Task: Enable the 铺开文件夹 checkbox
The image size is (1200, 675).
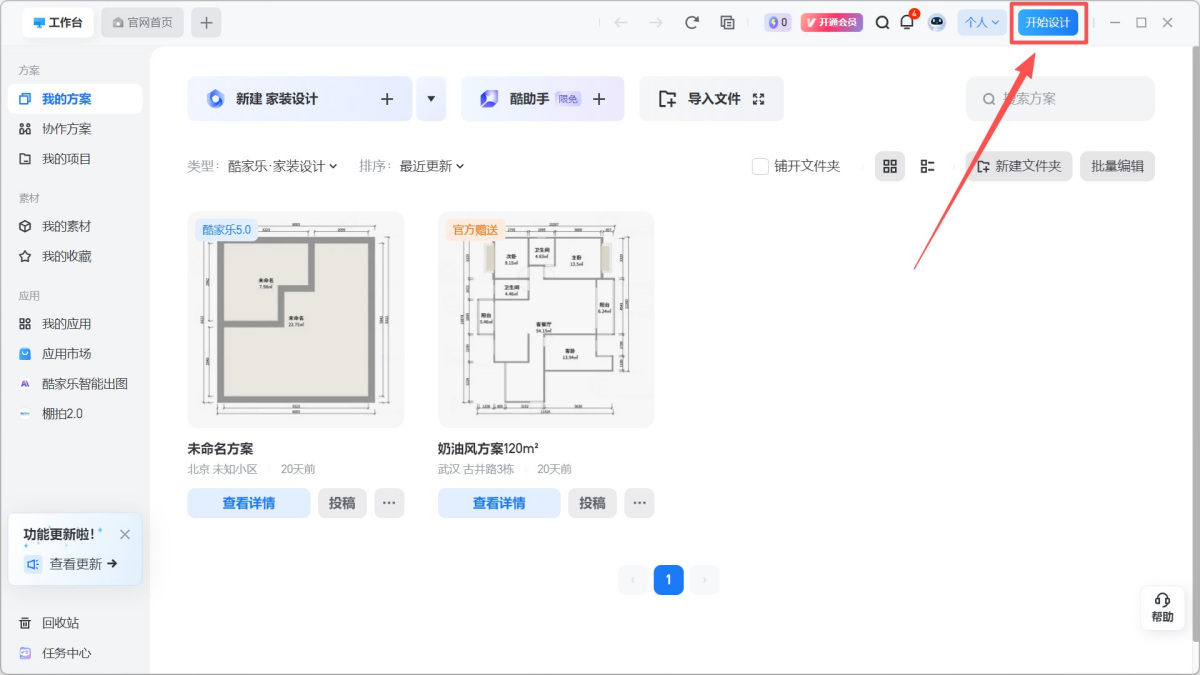Action: pyautogui.click(x=760, y=166)
